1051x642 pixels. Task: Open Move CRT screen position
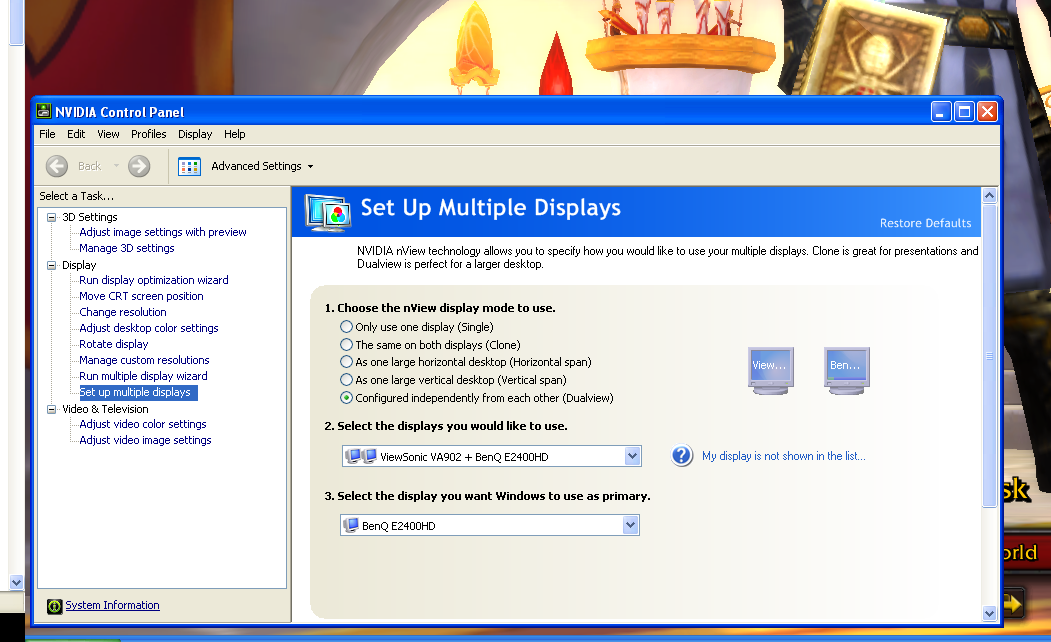tap(141, 296)
